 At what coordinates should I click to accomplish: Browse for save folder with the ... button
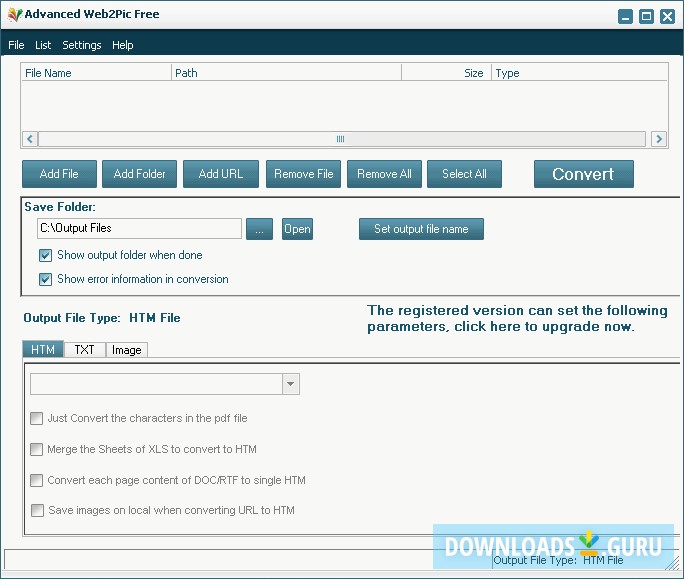pyautogui.click(x=260, y=229)
